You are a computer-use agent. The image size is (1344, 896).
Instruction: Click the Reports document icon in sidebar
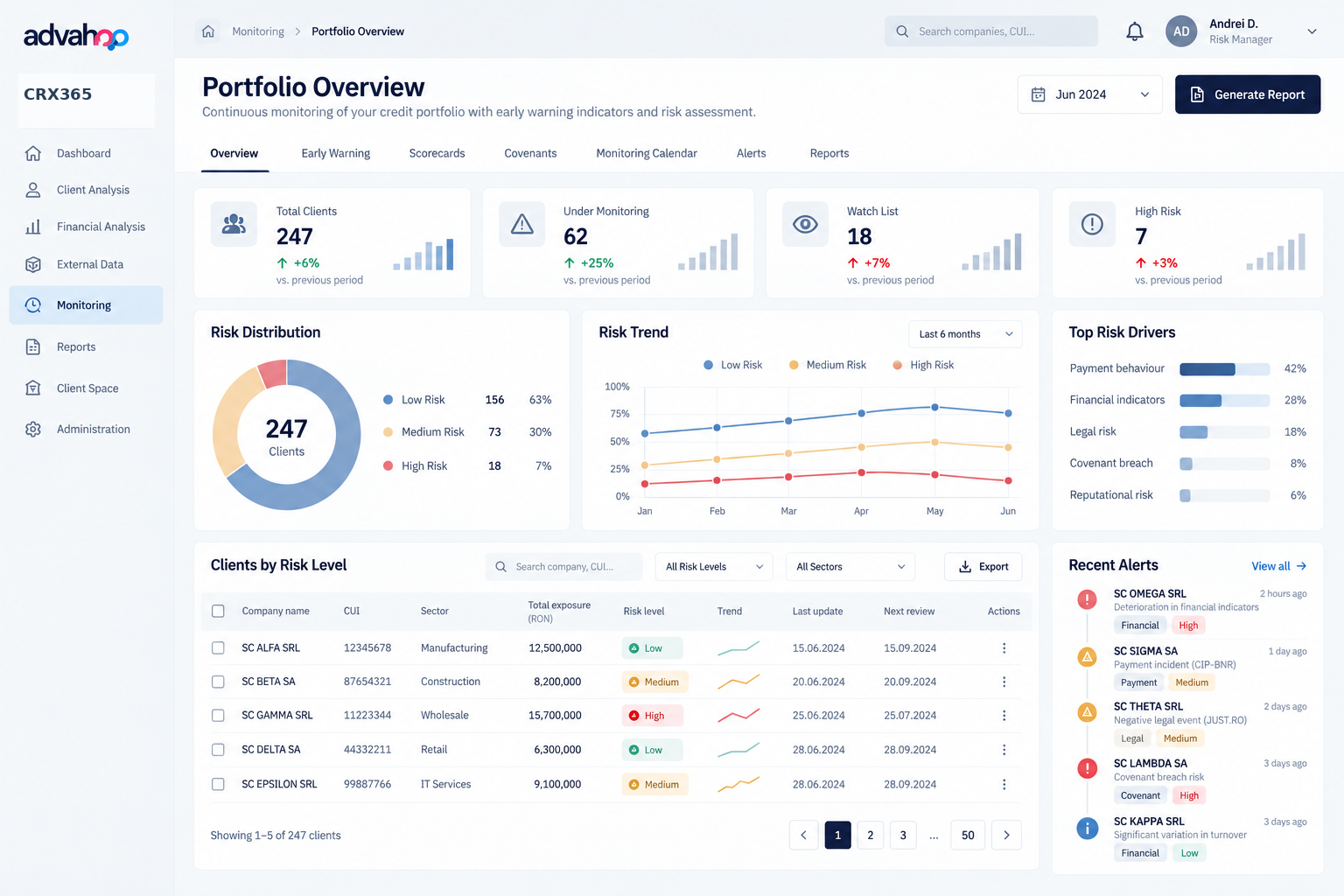point(33,346)
